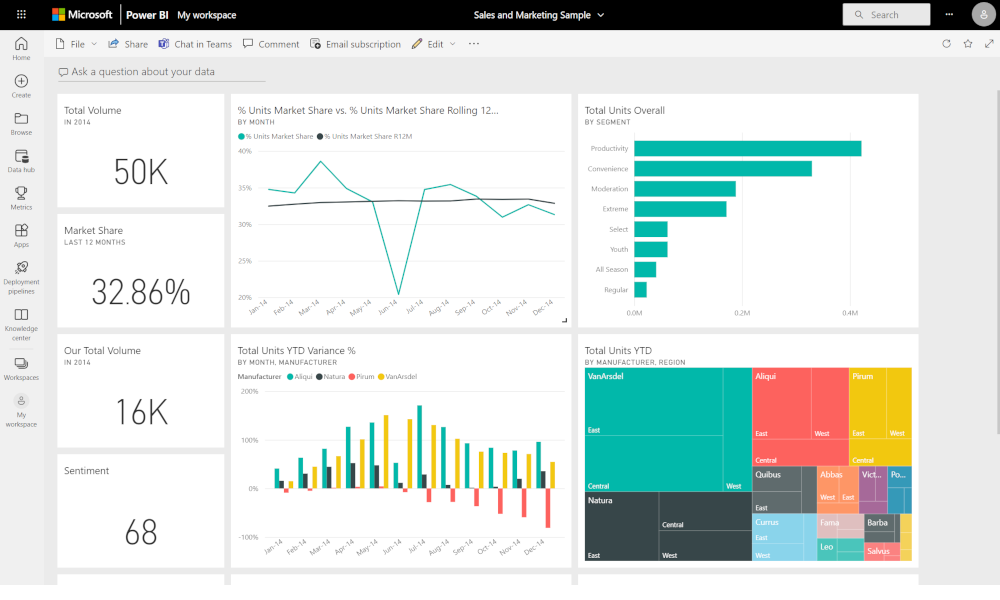The height and width of the screenshot is (600, 1000).
Task: Open Apps in the left navigation
Action: [x=21, y=235]
